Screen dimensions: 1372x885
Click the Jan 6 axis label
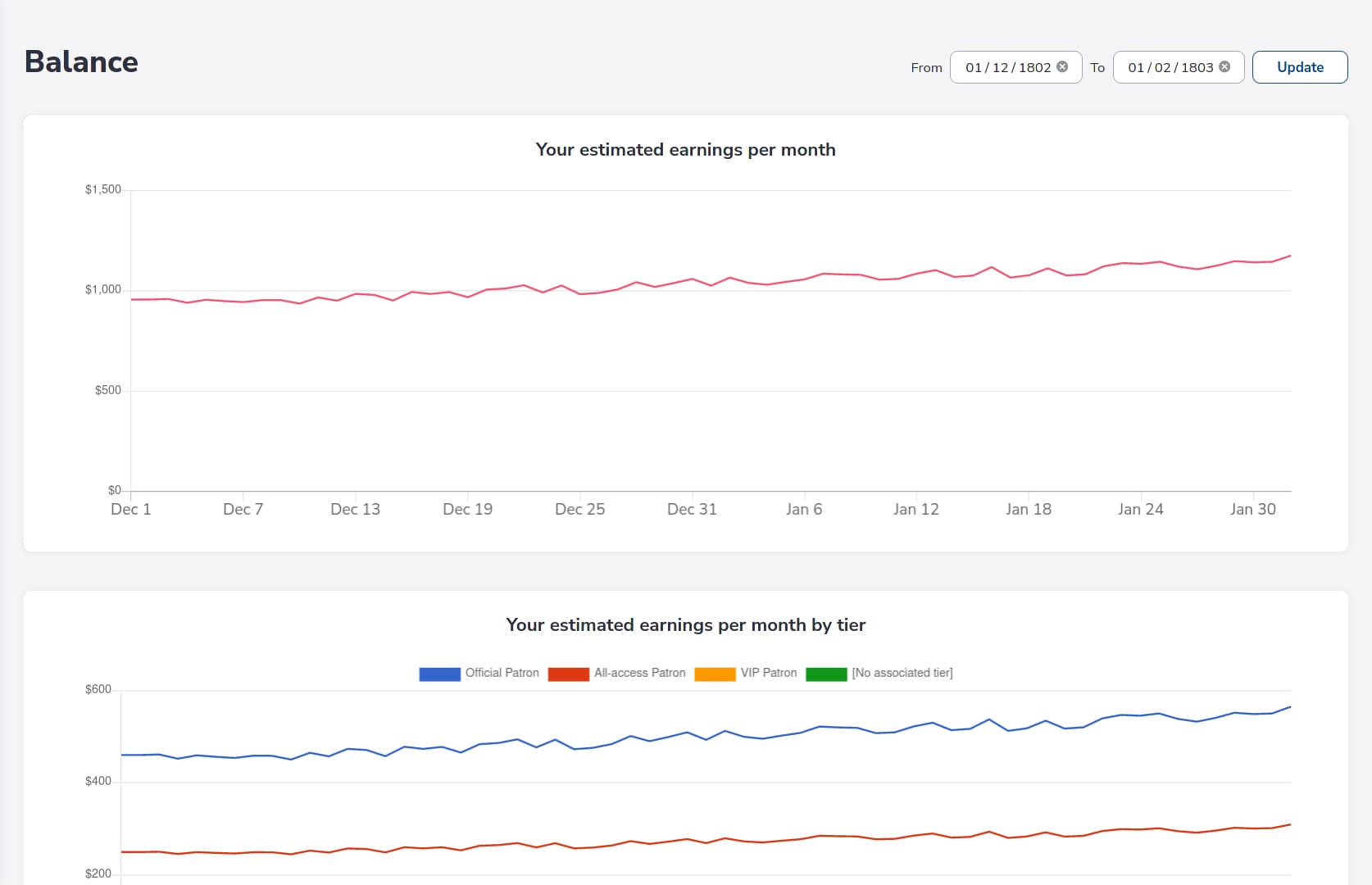[804, 509]
